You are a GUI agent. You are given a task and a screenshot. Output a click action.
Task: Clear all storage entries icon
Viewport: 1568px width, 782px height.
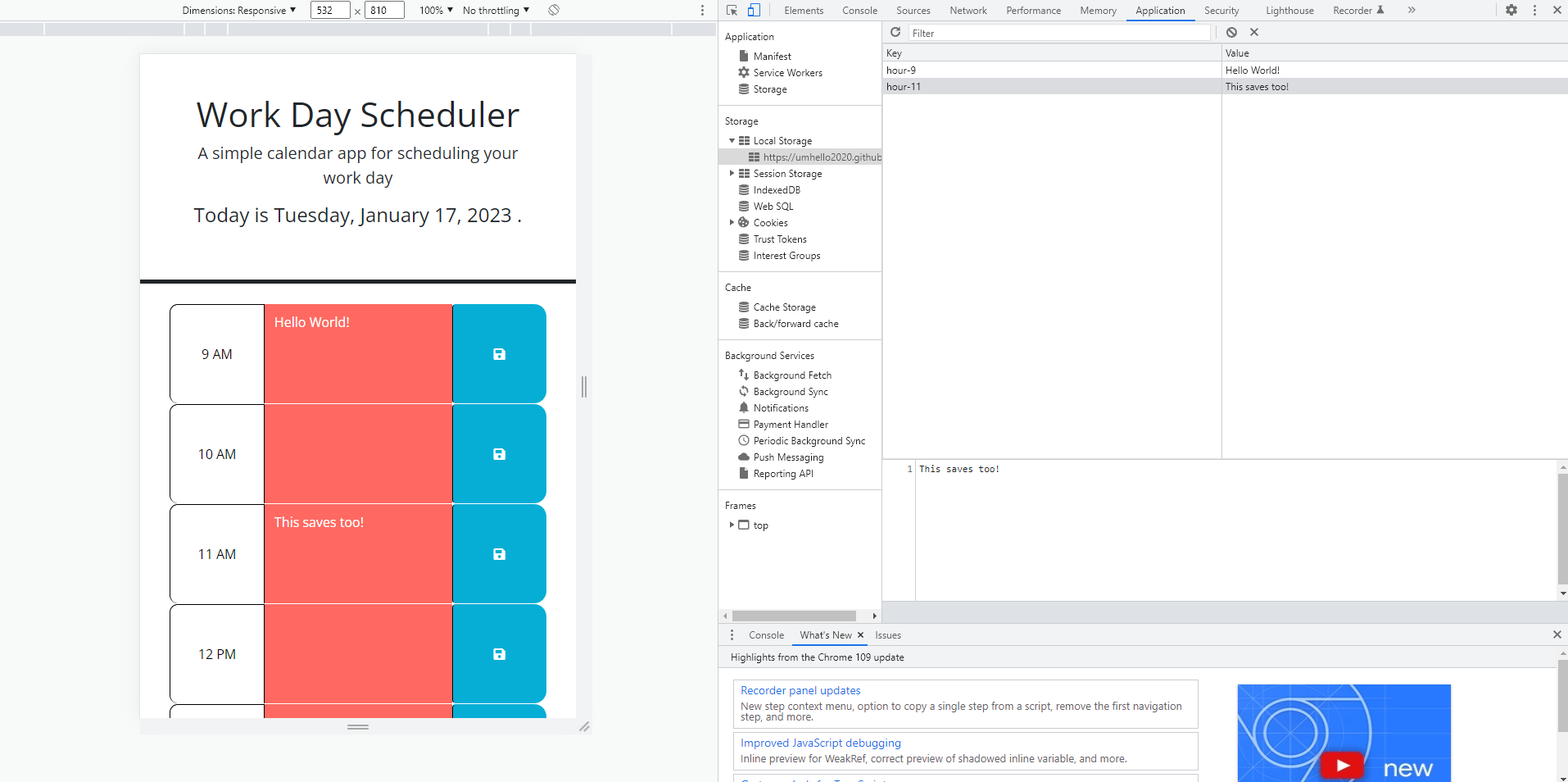1231,32
